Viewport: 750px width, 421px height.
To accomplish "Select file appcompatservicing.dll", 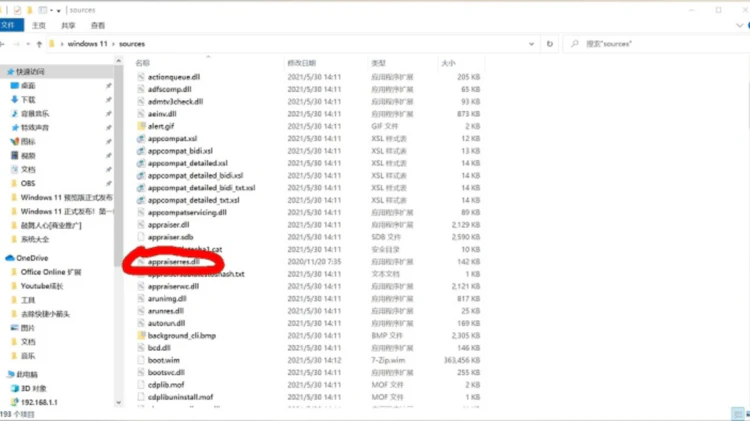I will tap(187, 212).
